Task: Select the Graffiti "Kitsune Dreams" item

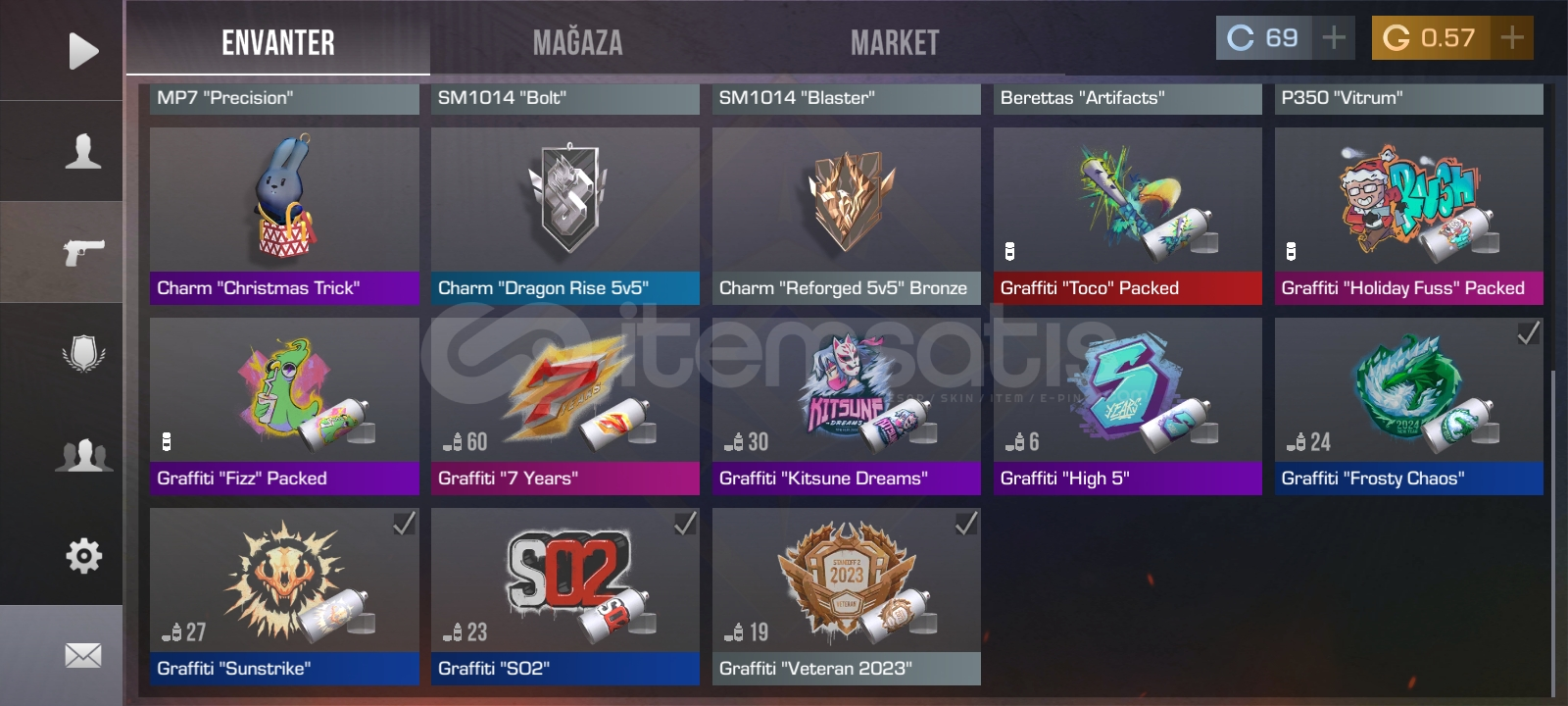Action: click(847, 406)
